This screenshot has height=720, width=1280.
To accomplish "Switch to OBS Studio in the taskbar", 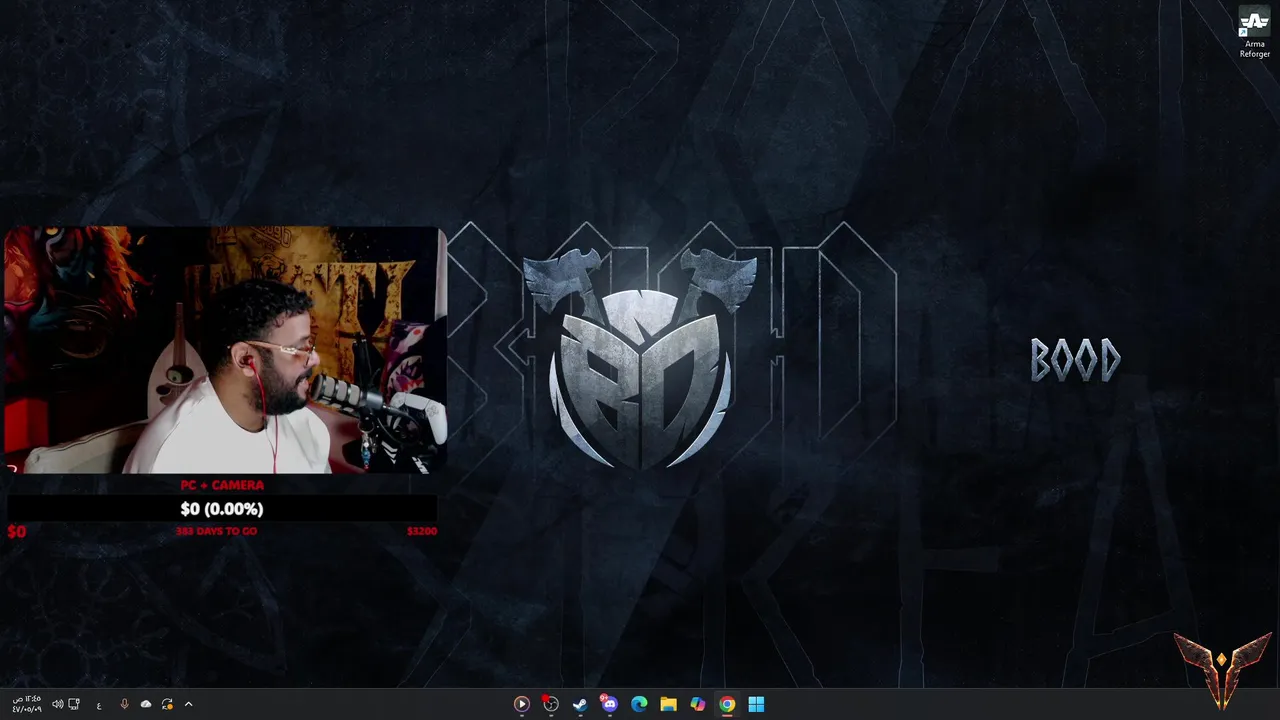I will coord(550,704).
